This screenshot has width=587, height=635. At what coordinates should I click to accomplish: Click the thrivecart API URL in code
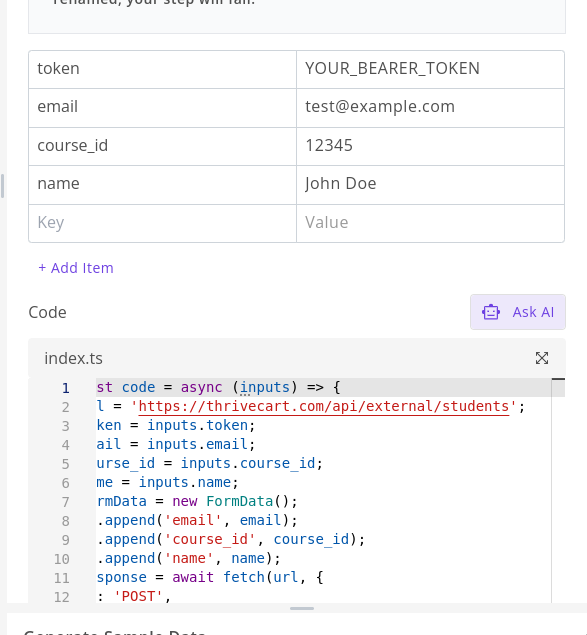click(x=323, y=406)
